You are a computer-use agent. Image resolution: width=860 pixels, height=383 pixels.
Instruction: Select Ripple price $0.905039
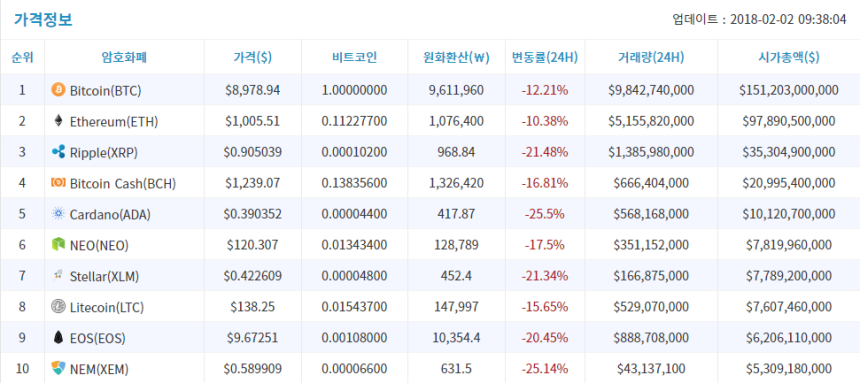point(253,152)
